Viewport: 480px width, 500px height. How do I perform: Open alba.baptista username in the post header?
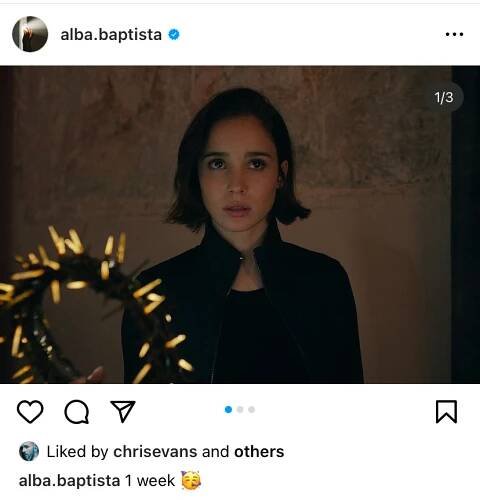(111, 34)
